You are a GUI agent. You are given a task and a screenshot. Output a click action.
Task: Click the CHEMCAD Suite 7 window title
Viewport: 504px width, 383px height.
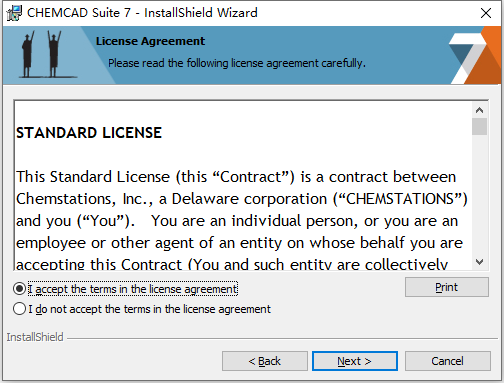pyautogui.click(x=142, y=13)
